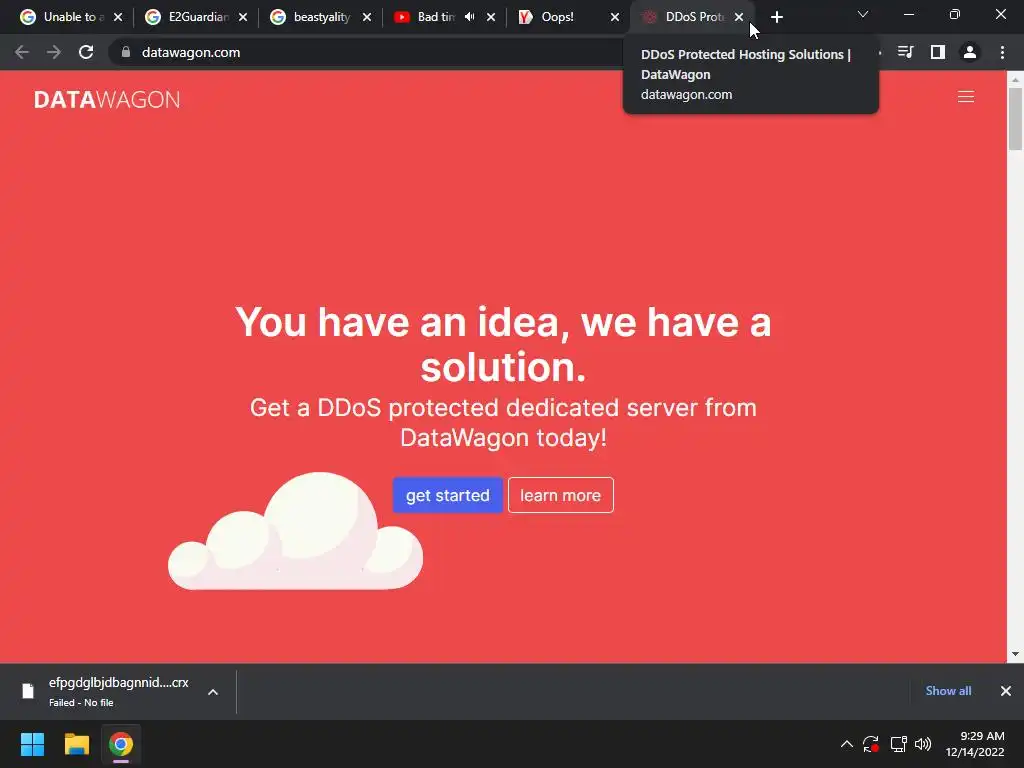
Task: Click the scrollbar down arrow
Action: [x=1016, y=654]
